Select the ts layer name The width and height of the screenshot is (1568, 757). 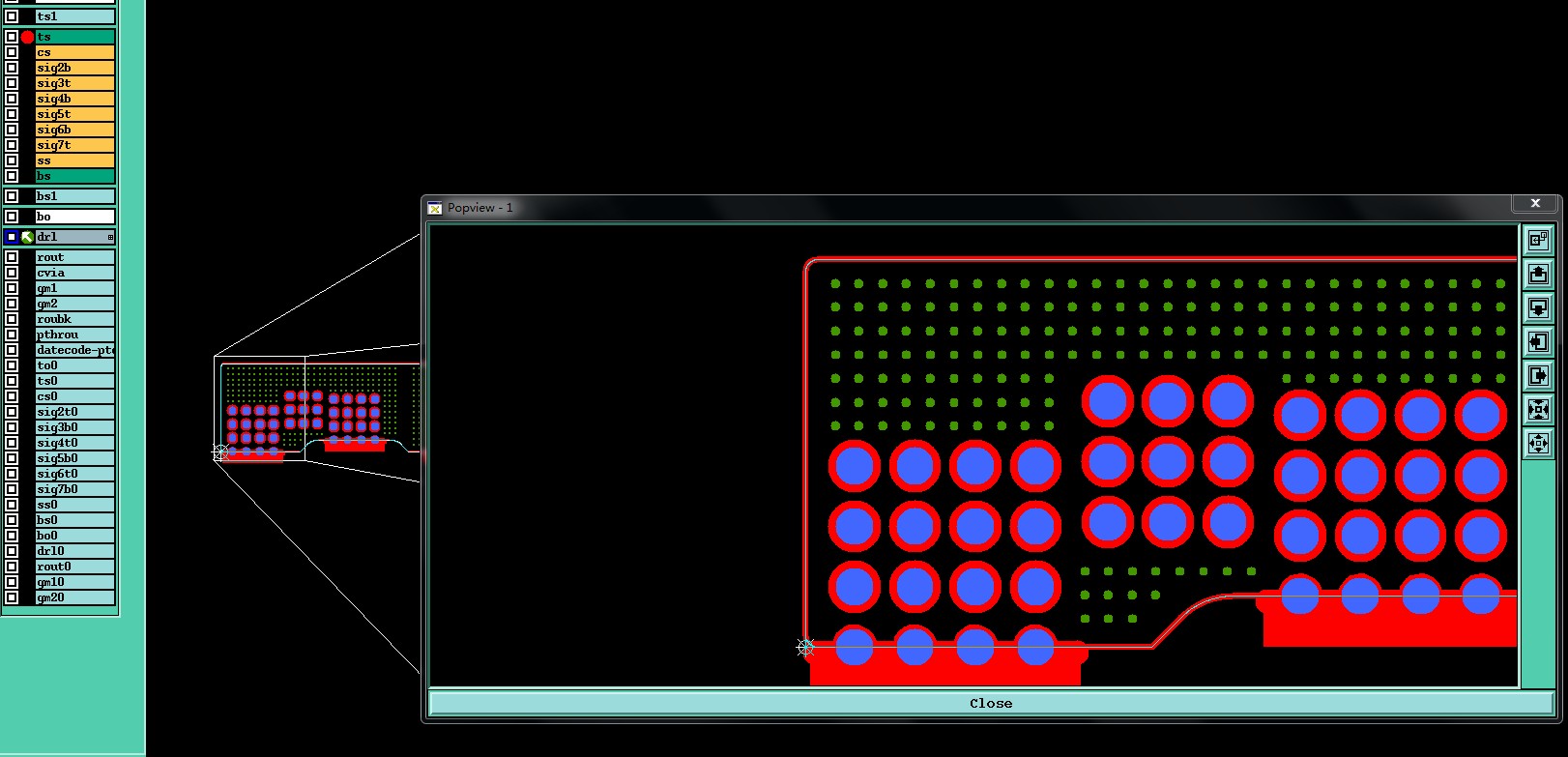(75, 37)
